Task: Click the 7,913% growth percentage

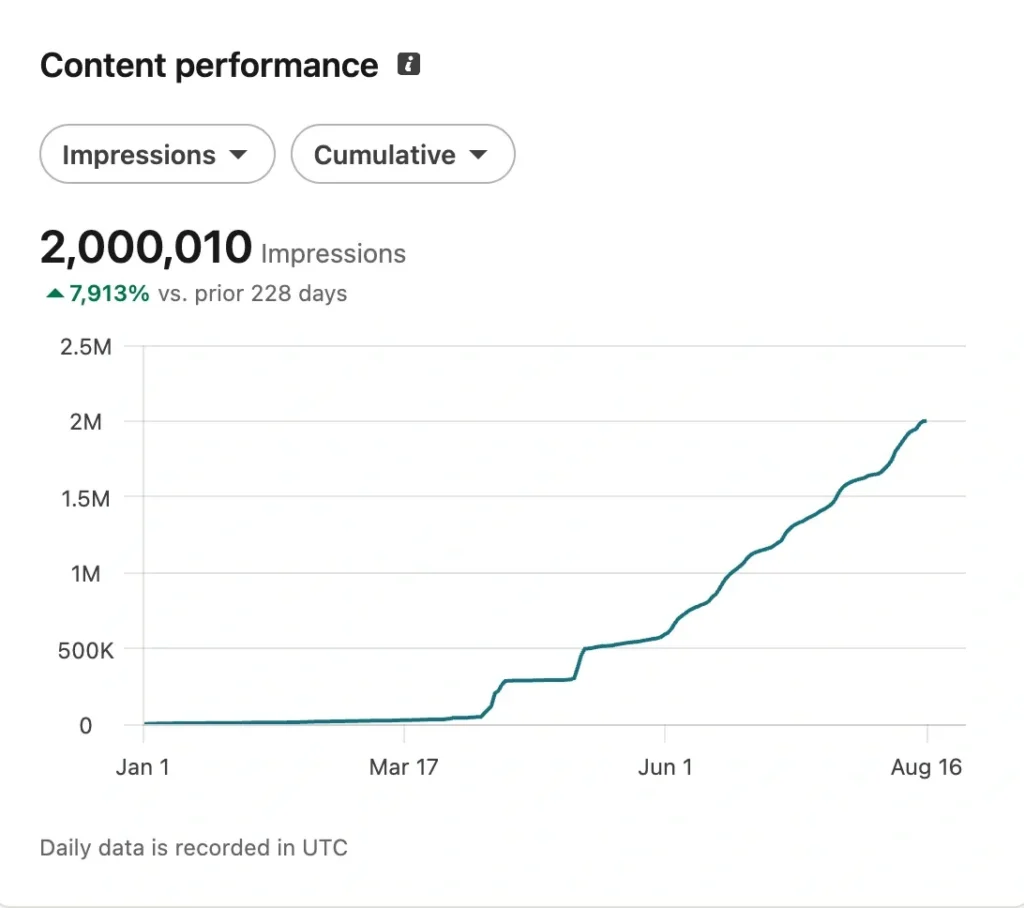Action: pyautogui.click(x=109, y=294)
